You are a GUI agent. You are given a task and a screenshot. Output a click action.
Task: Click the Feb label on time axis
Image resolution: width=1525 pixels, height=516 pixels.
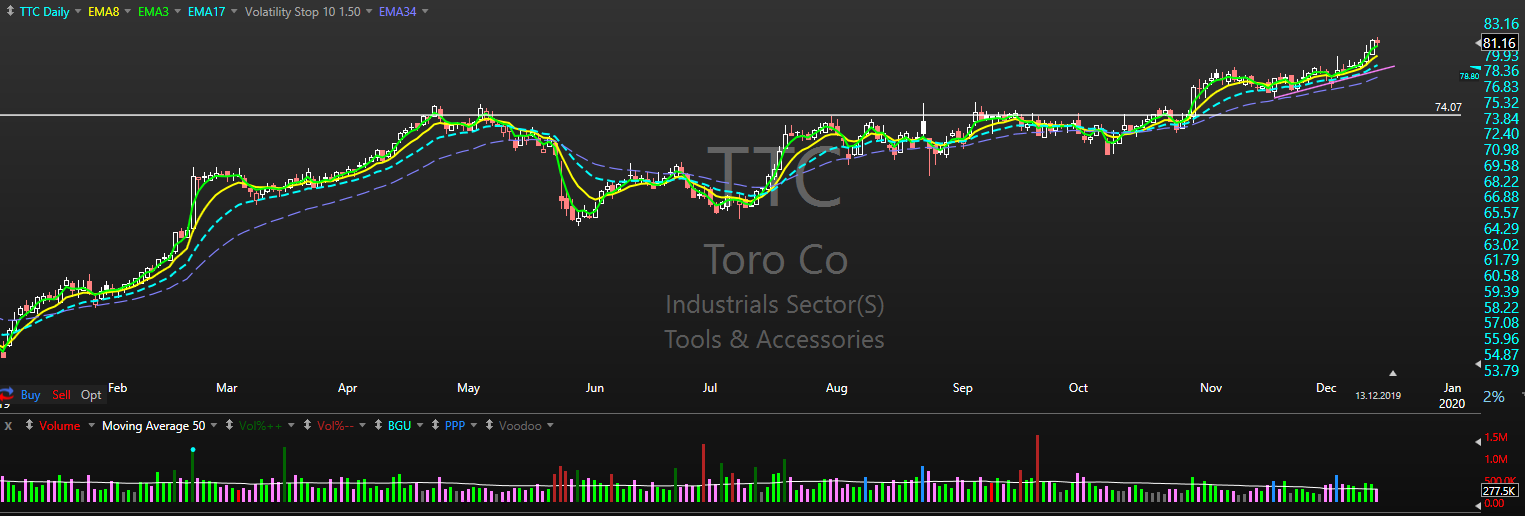(x=118, y=388)
